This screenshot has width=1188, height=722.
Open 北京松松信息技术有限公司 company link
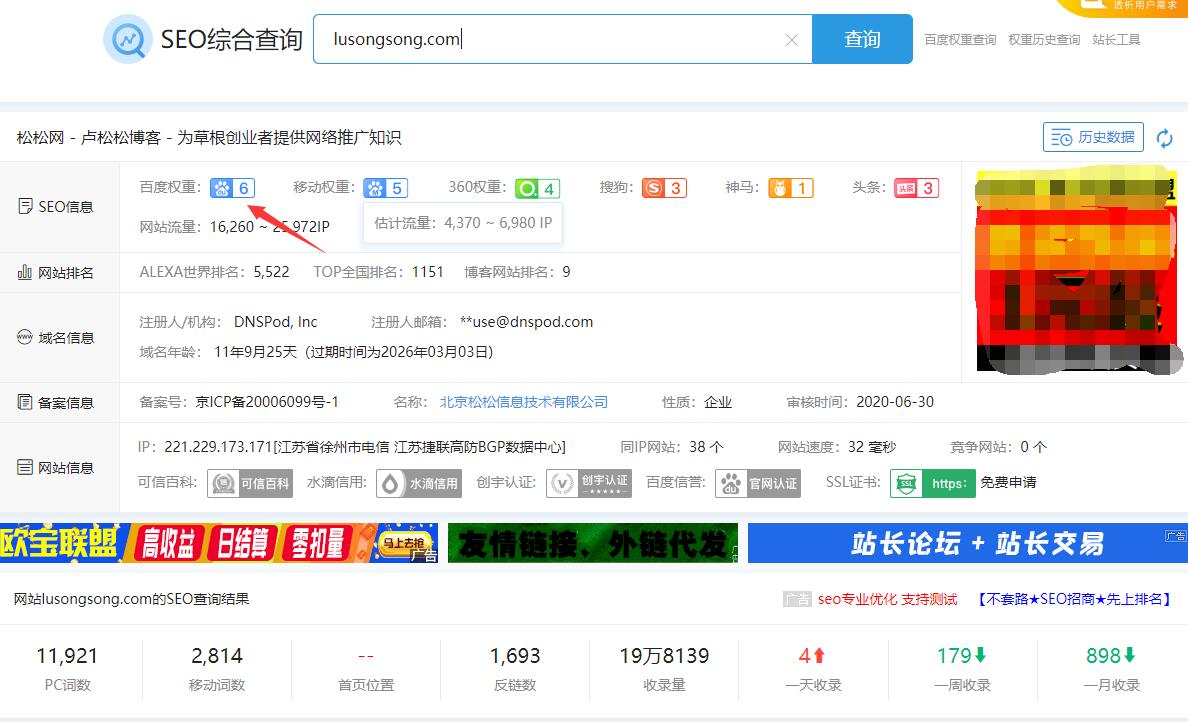coord(524,402)
